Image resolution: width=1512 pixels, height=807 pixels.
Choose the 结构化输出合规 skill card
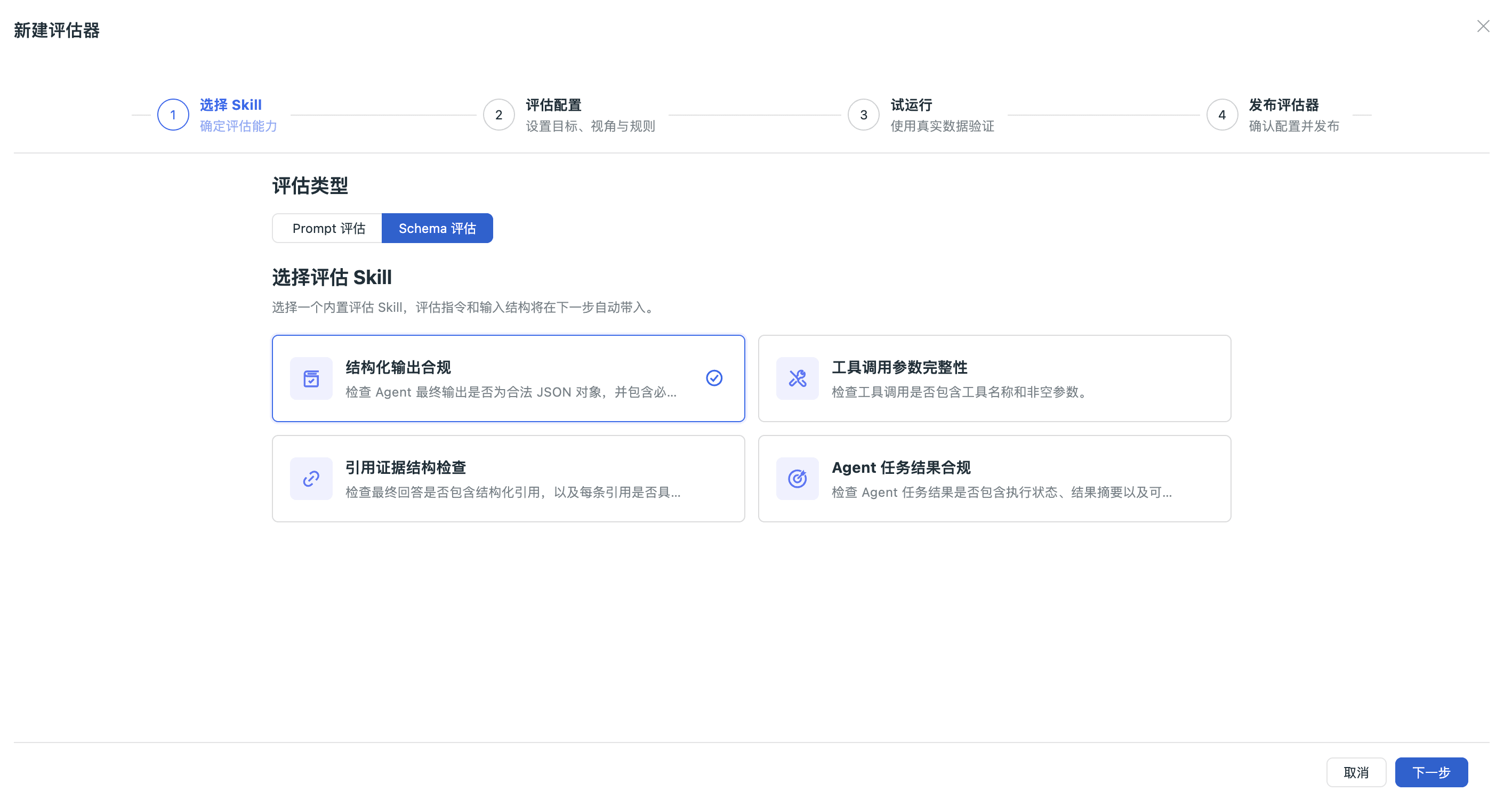tap(508, 378)
